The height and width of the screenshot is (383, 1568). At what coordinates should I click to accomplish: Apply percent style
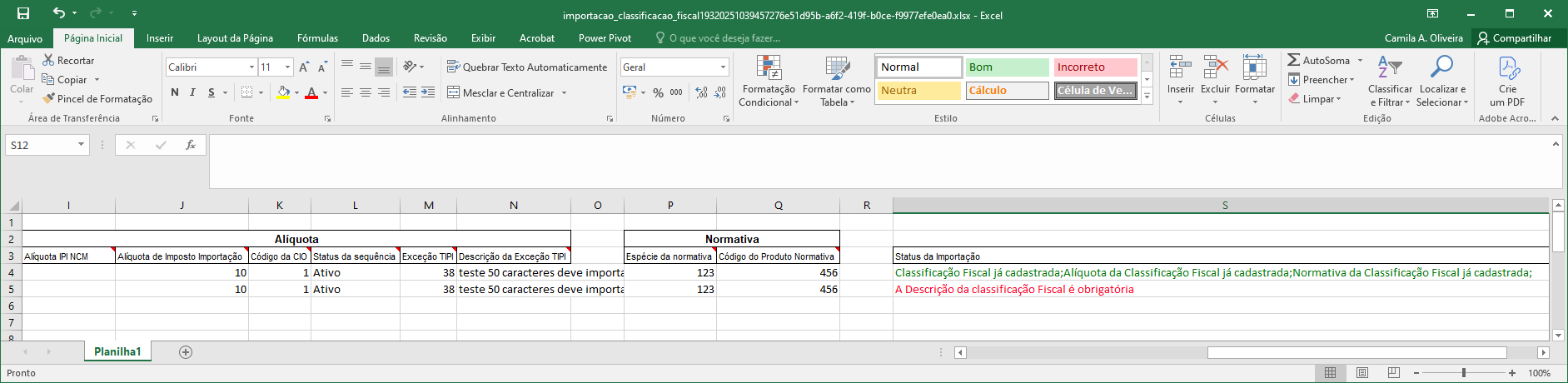pyautogui.click(x=658, y=92)
